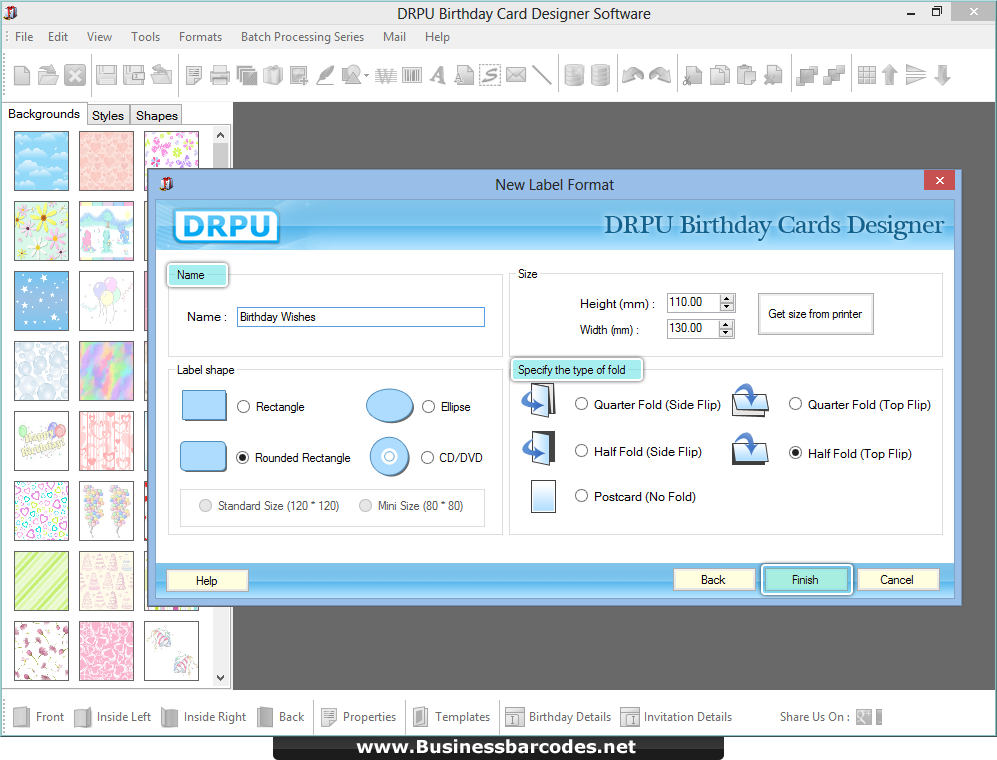Decrease Height value with down spinner
997x760 pixels.
pos(727,307)
